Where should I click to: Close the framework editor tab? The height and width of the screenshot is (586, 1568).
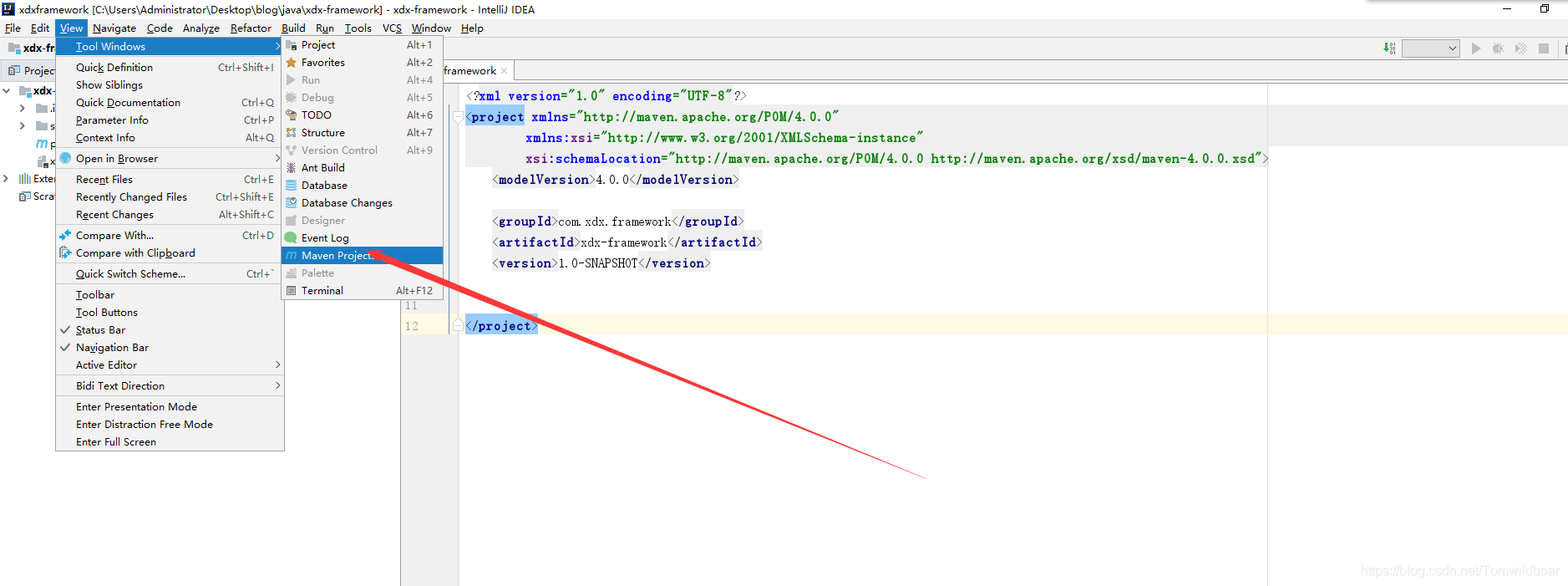[x=505, y=71]
